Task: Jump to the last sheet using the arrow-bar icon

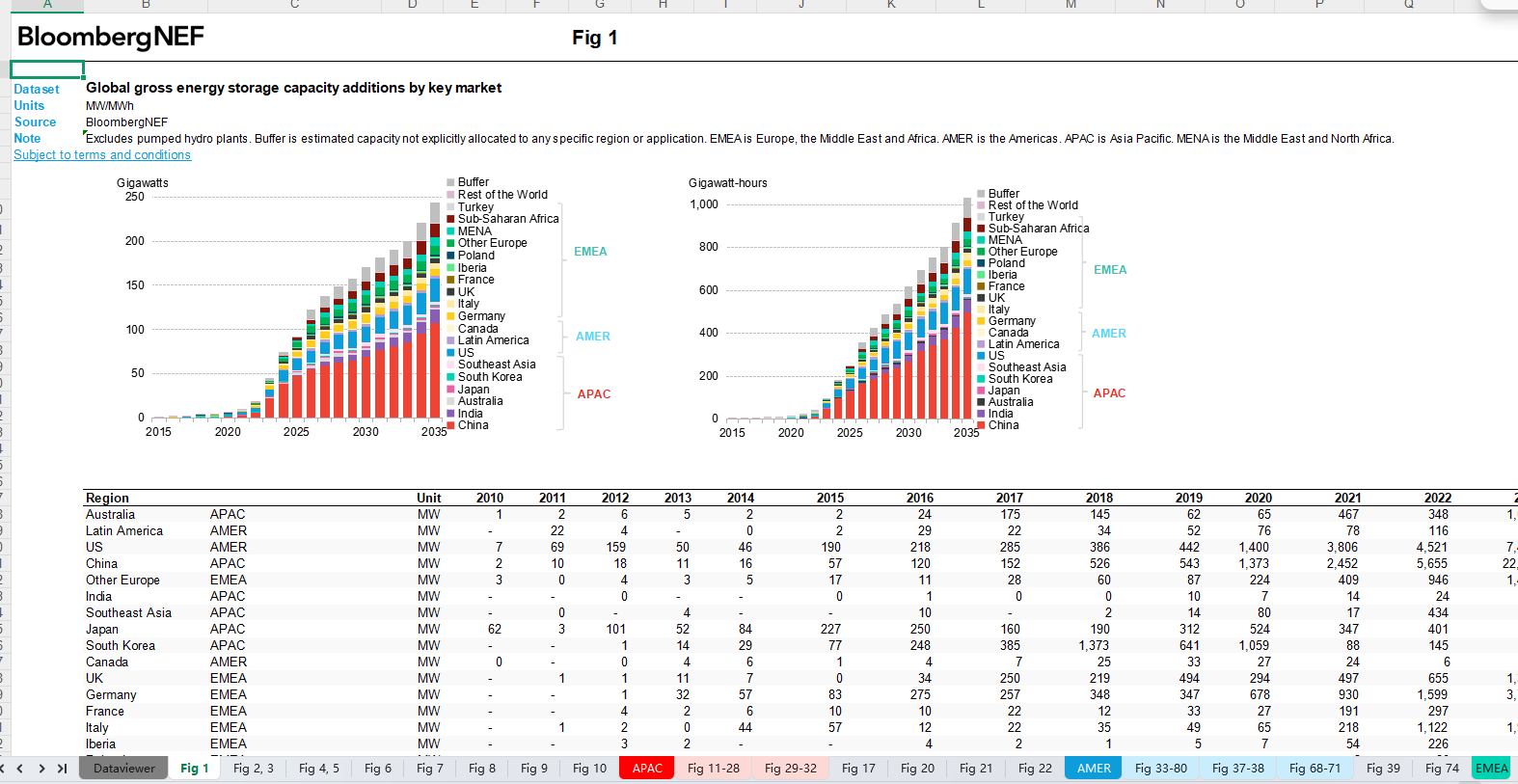Action: pos(62,769)
